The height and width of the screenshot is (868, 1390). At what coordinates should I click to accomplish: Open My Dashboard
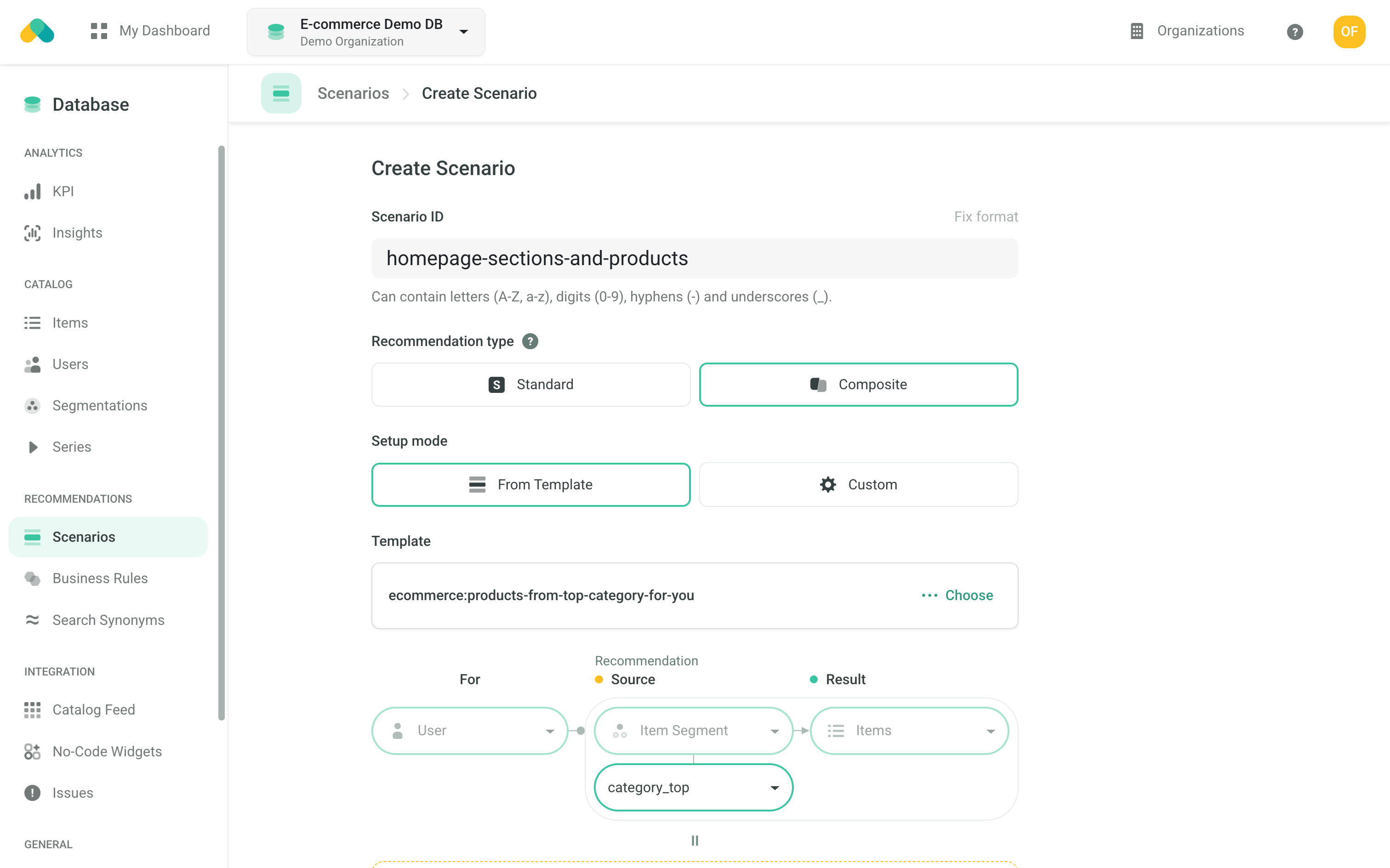coord(164,30)
